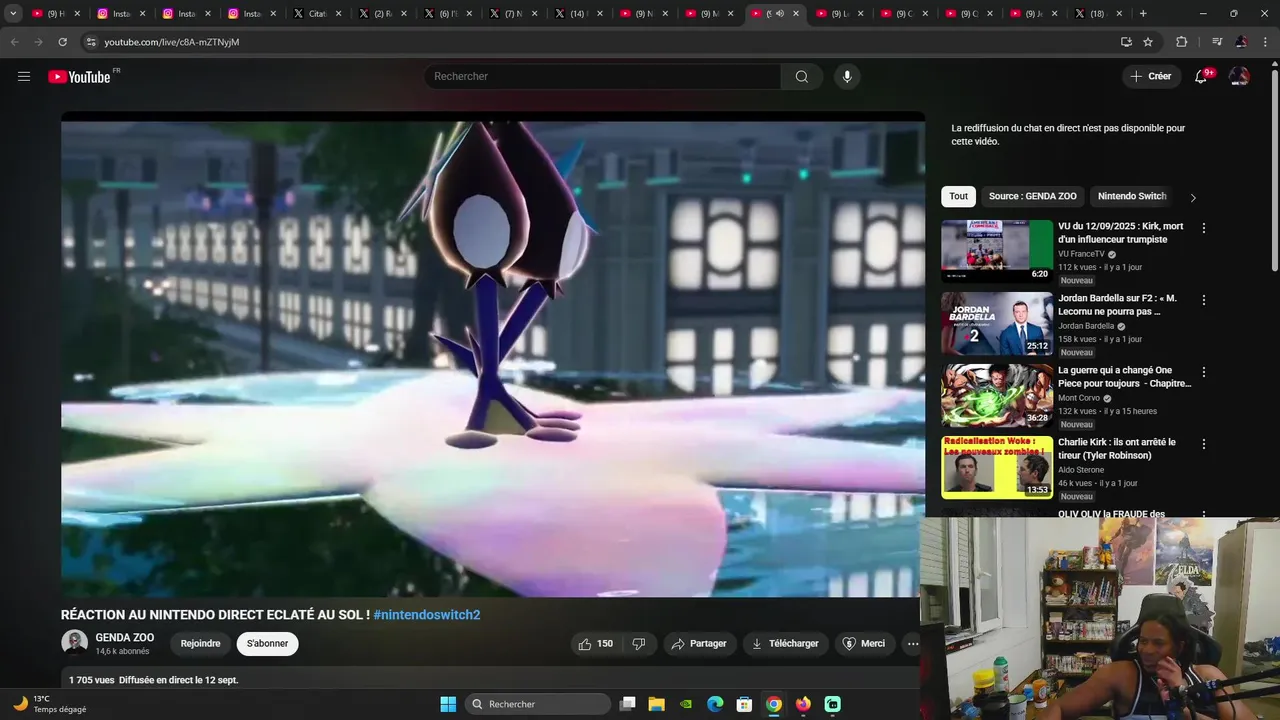Image resolution: width=1280 pixels, height=720 pixels.
Task: Open options menu for One Piece video
Action: pos(1204,372)
